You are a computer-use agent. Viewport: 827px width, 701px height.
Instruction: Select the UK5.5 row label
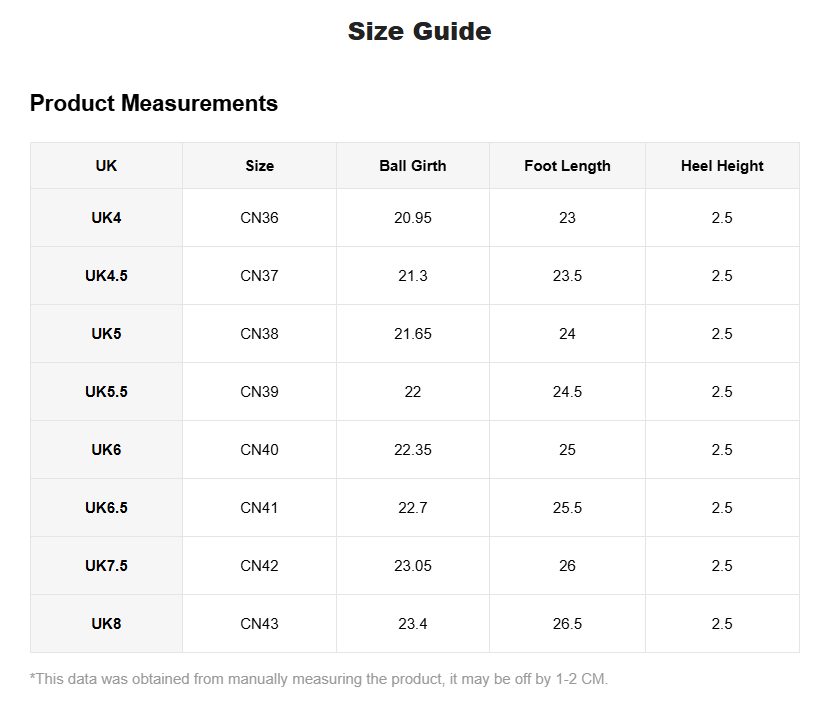[106, 392]
